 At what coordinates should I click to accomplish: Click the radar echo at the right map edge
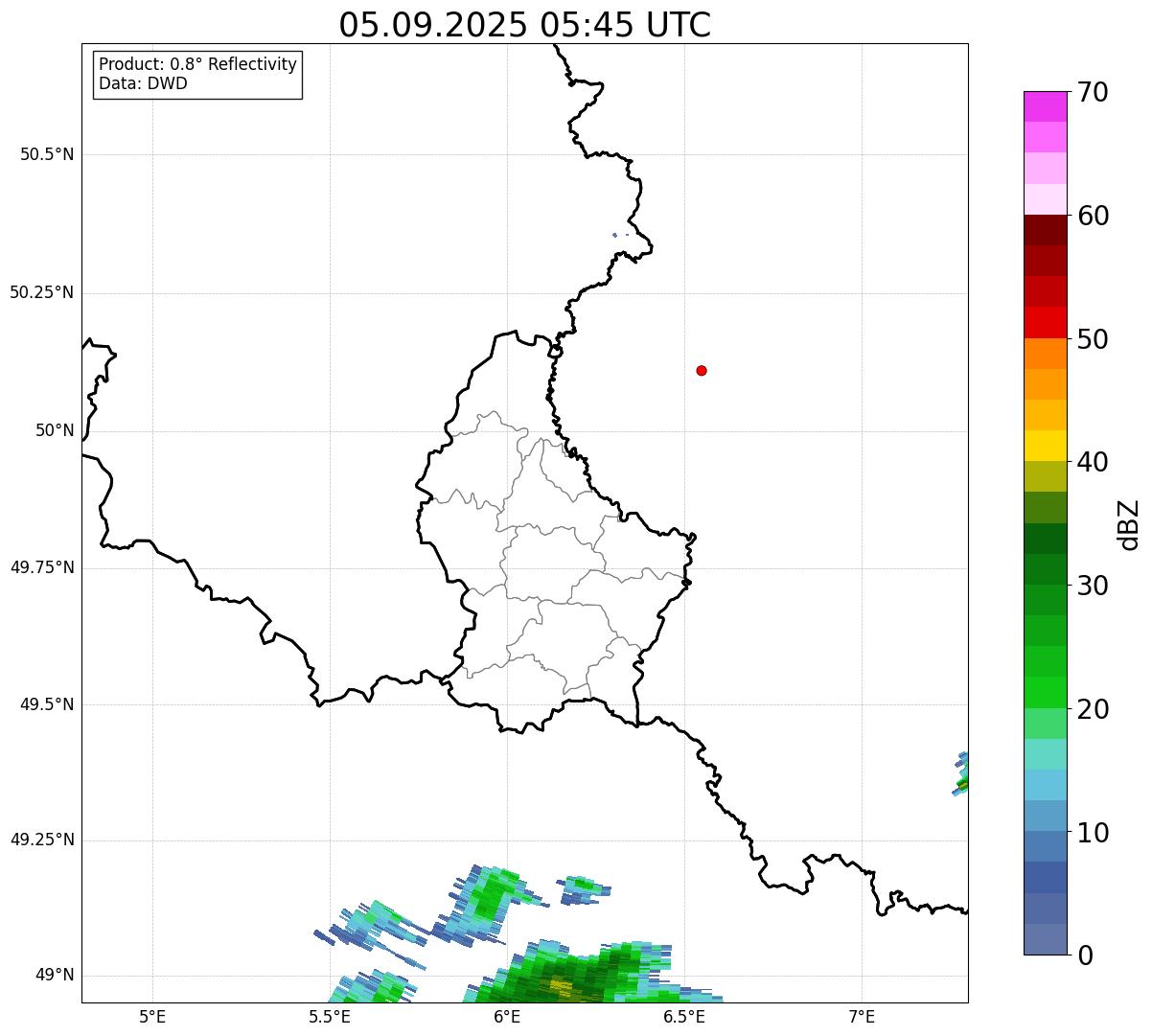[x=960, y=774]
